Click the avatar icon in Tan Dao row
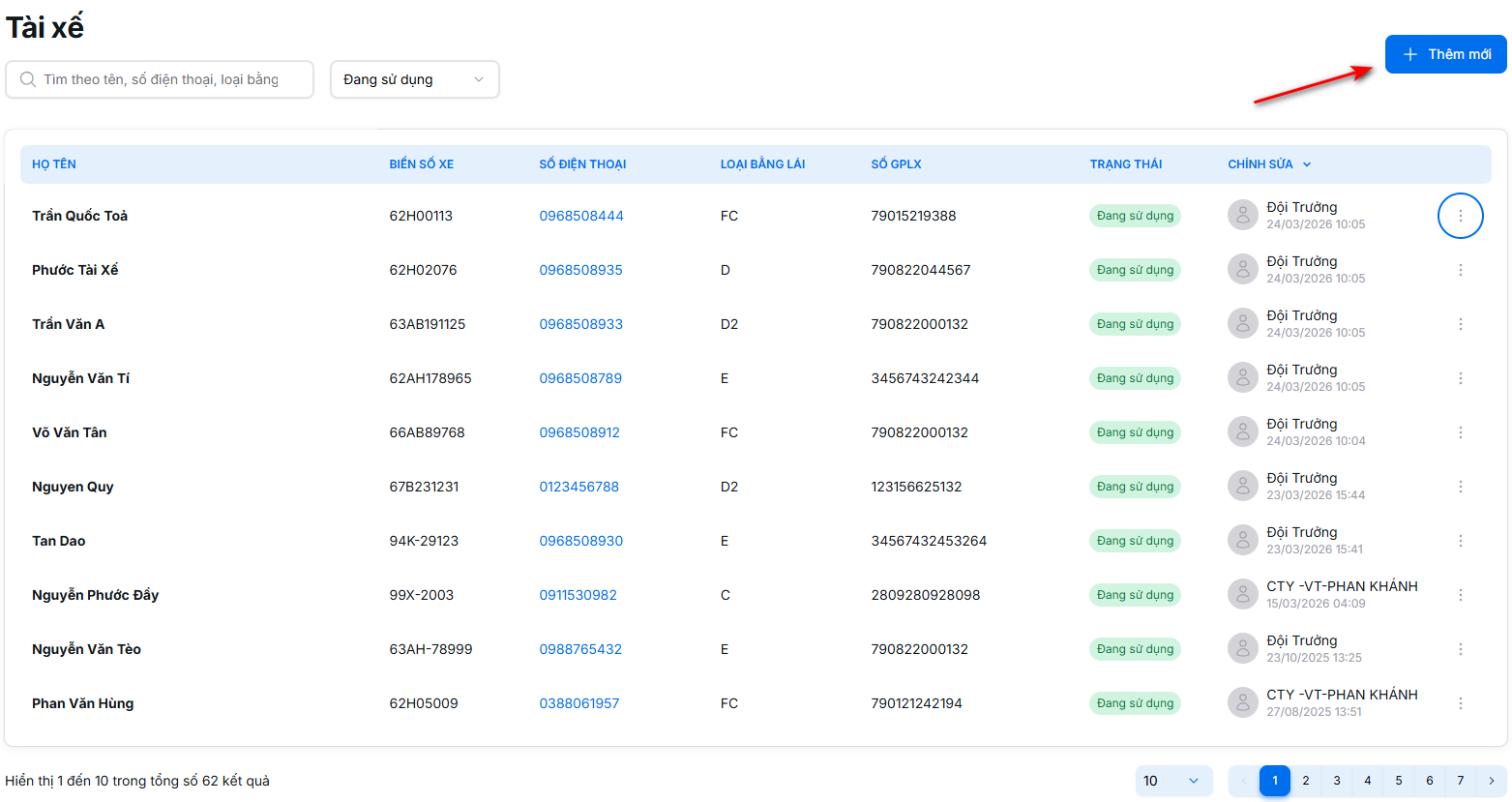The width and height of the screenshot is (1512, 802). click(x=1242, y=541)
